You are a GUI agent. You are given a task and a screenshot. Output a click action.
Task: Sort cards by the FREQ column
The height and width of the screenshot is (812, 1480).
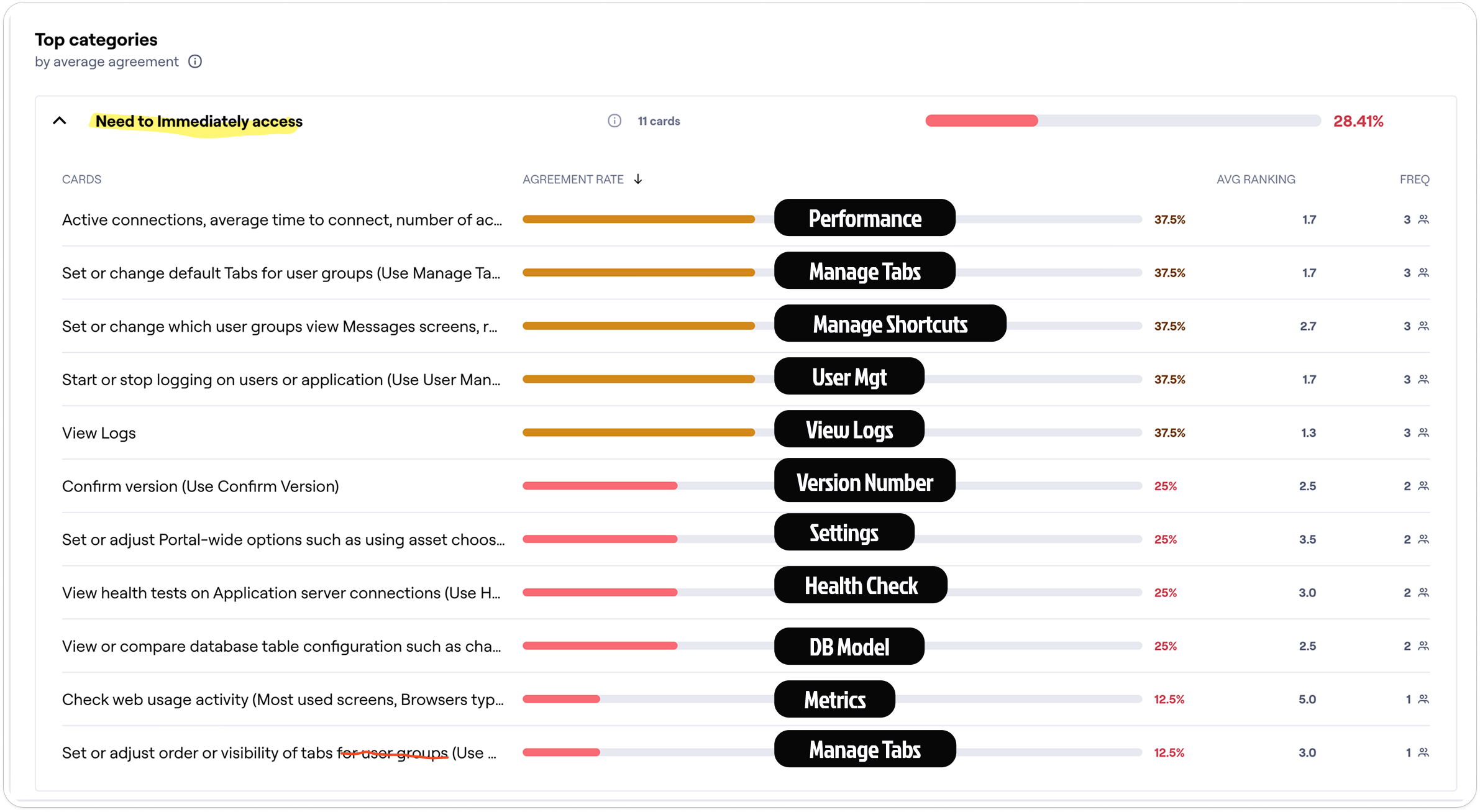tap(1415, 179)
